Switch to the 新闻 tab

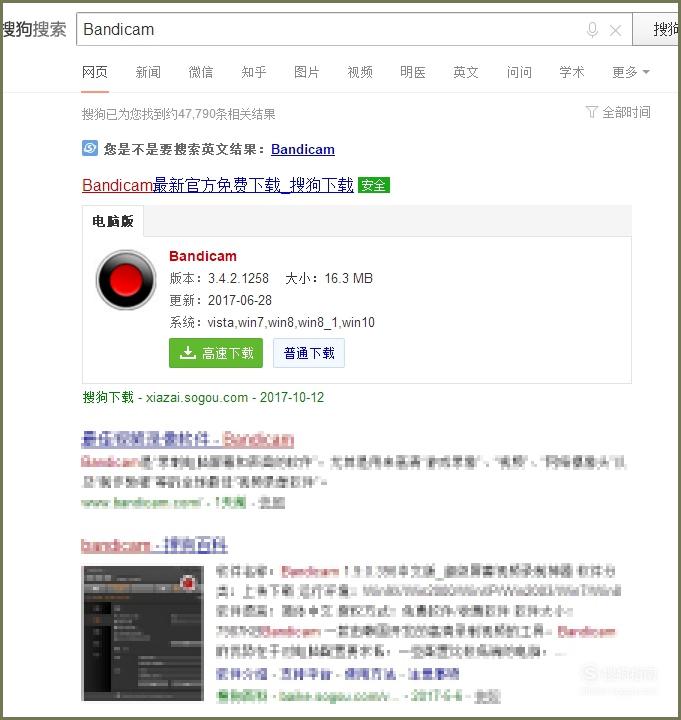tap(148, 72)
